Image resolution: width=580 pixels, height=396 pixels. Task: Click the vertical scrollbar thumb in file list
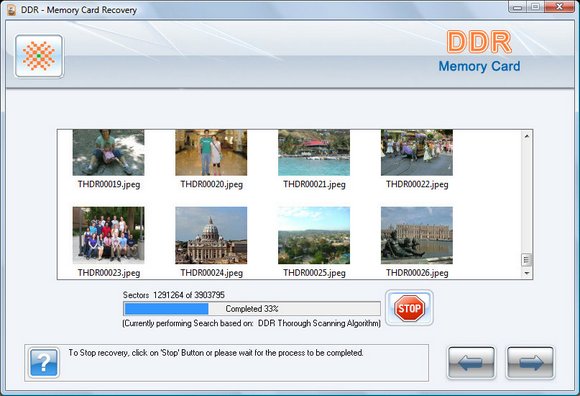526,260
